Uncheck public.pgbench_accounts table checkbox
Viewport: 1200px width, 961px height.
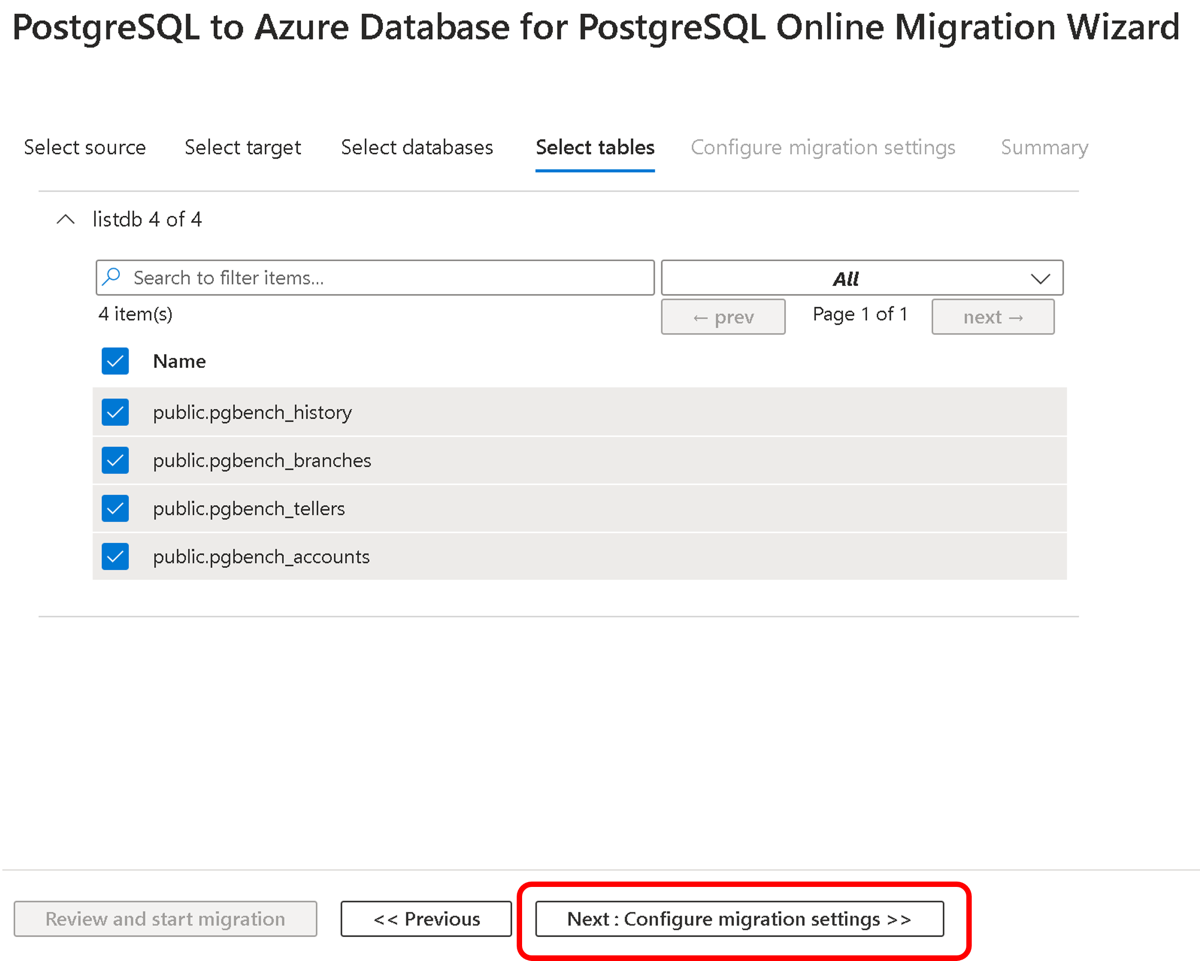tap(116, 556)
